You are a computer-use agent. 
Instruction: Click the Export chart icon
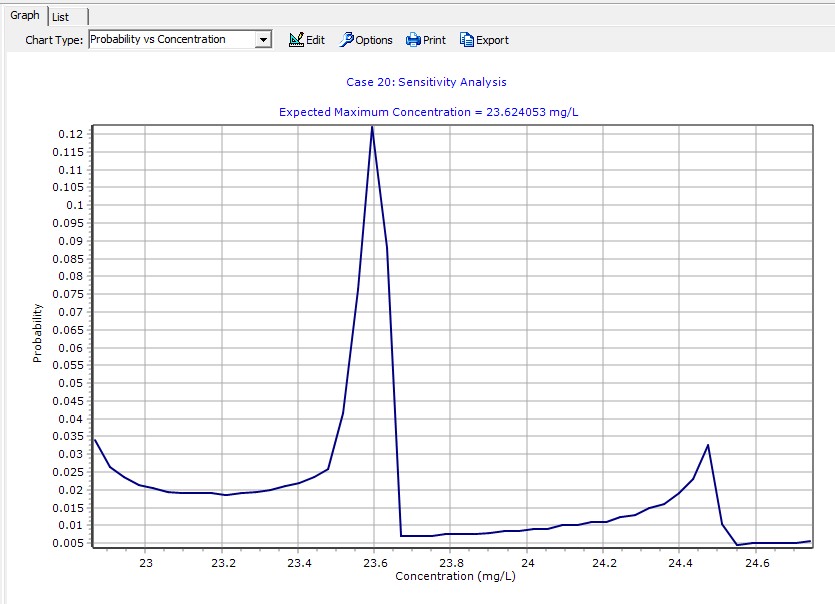pyautogui.click(x=467, y=40)
